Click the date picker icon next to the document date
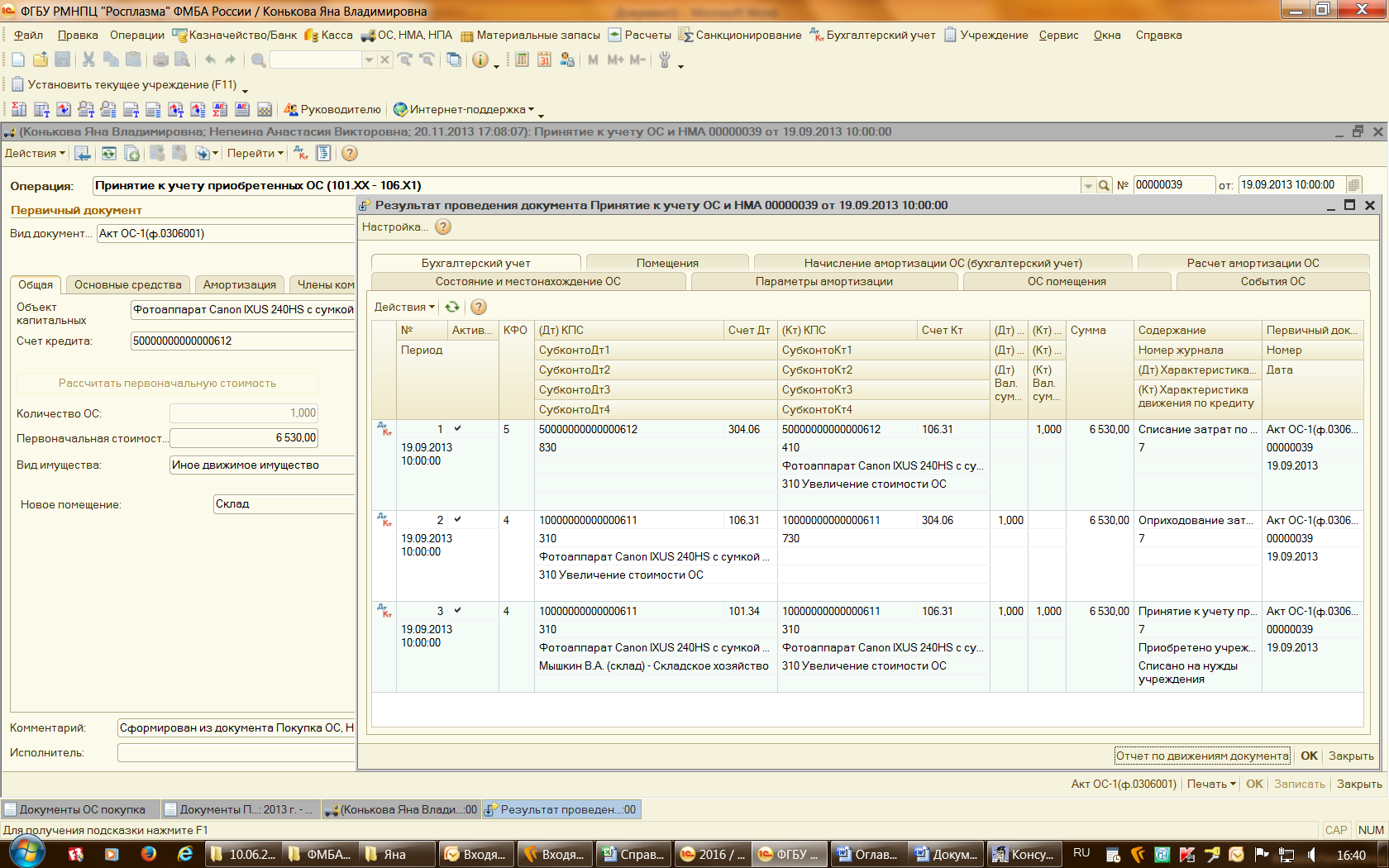 coord(1353,185)
